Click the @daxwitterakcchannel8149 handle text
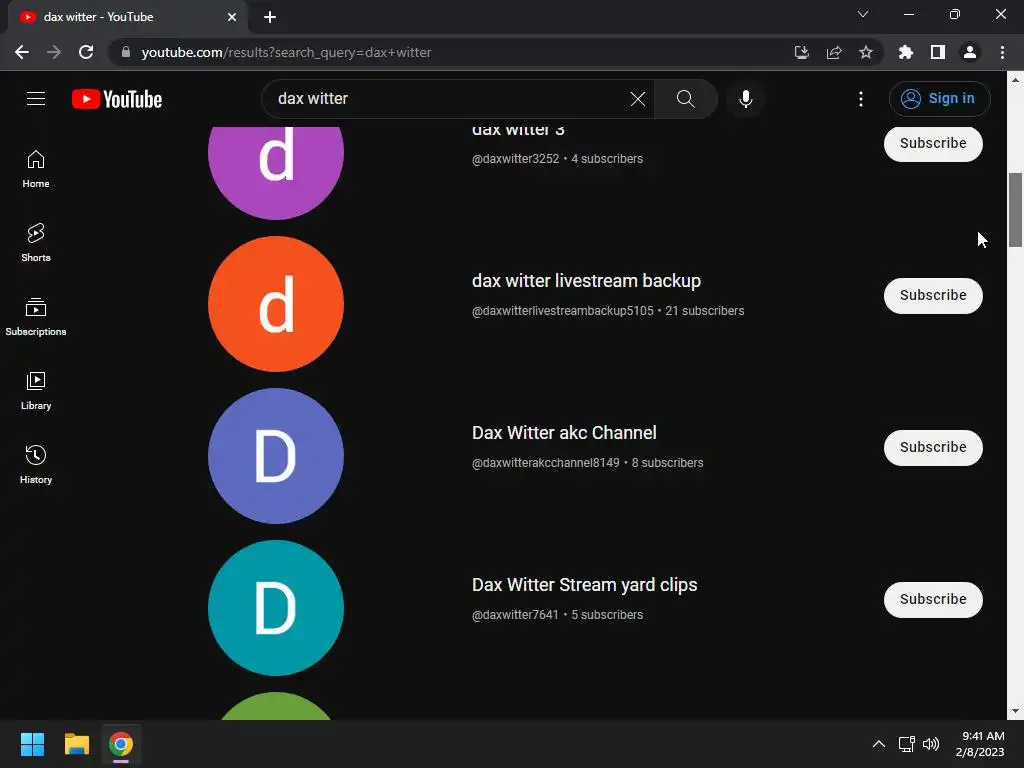The image size is (1024, 768). [545, 463]
